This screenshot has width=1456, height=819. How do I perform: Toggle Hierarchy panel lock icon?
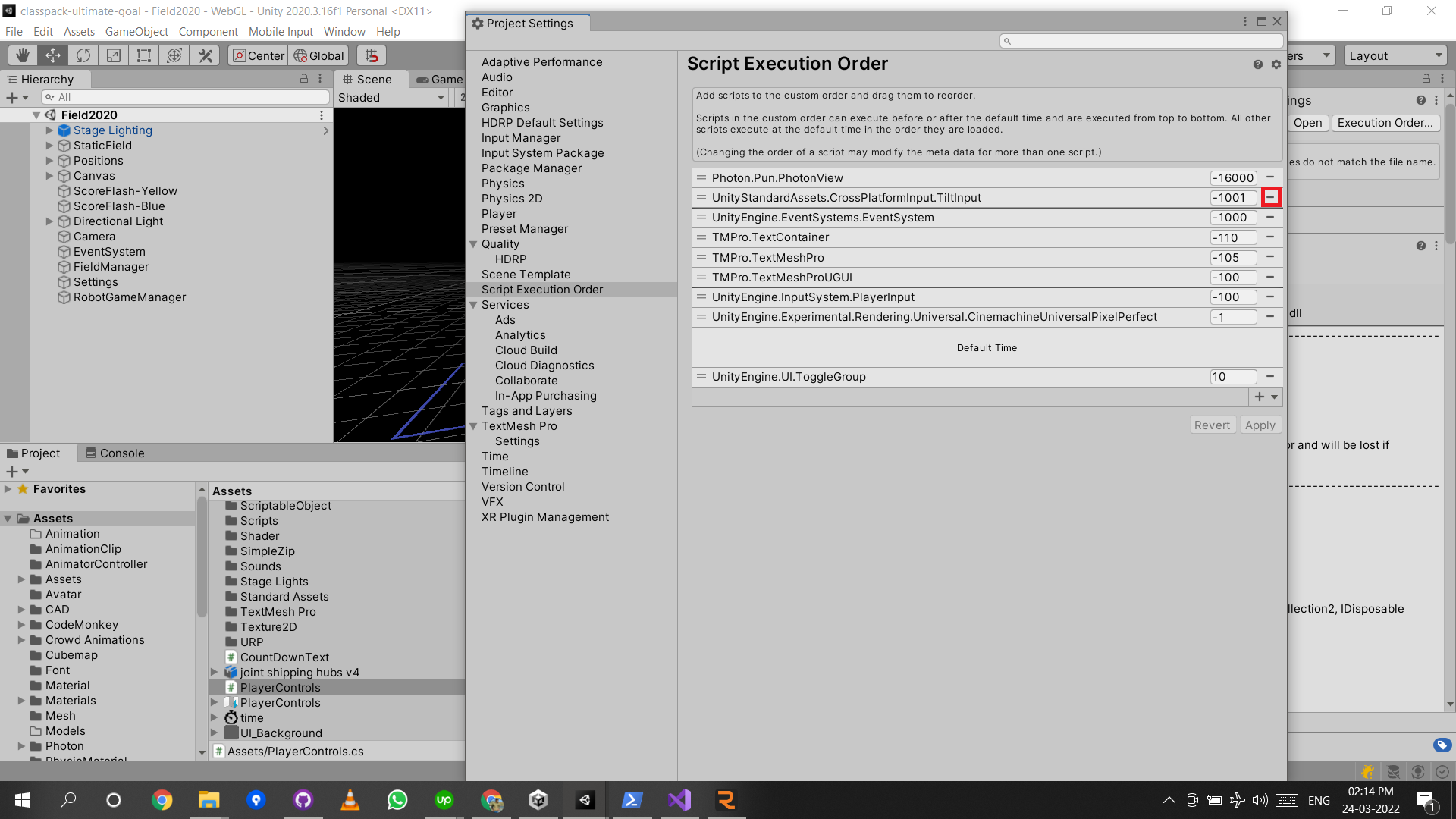pyautogui.click(x=304, y=79)
